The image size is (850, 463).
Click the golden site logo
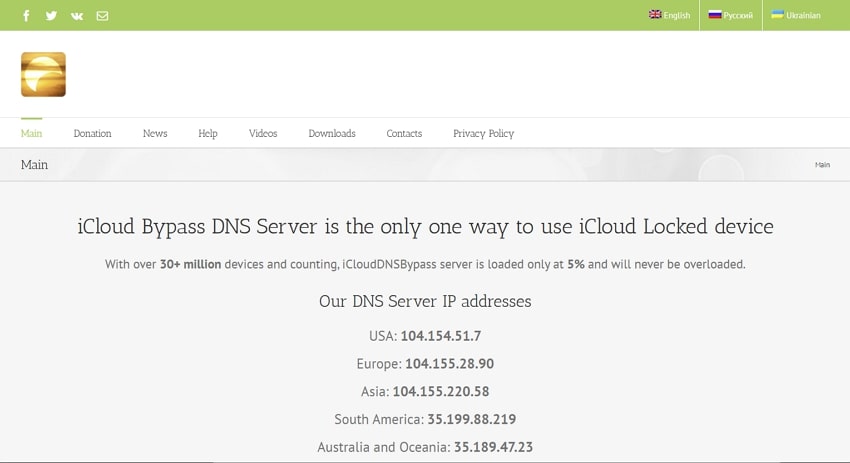click(x=43, y=74)
